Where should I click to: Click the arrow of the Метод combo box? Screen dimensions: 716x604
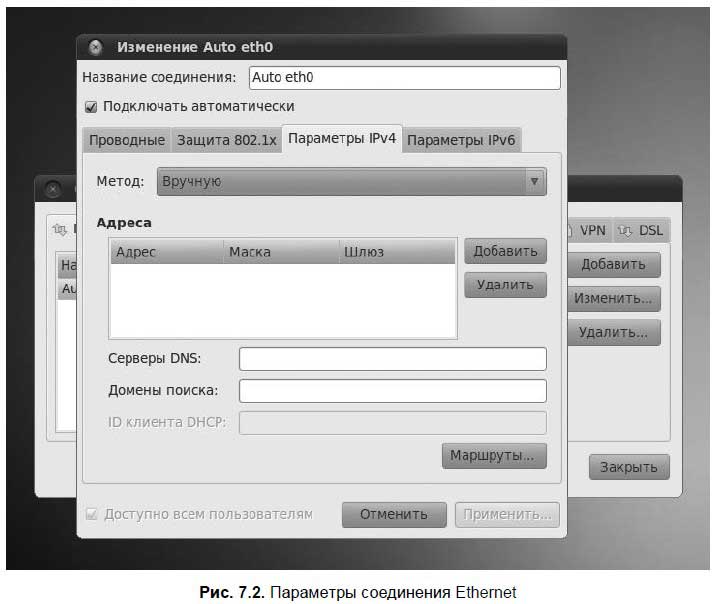534,182
